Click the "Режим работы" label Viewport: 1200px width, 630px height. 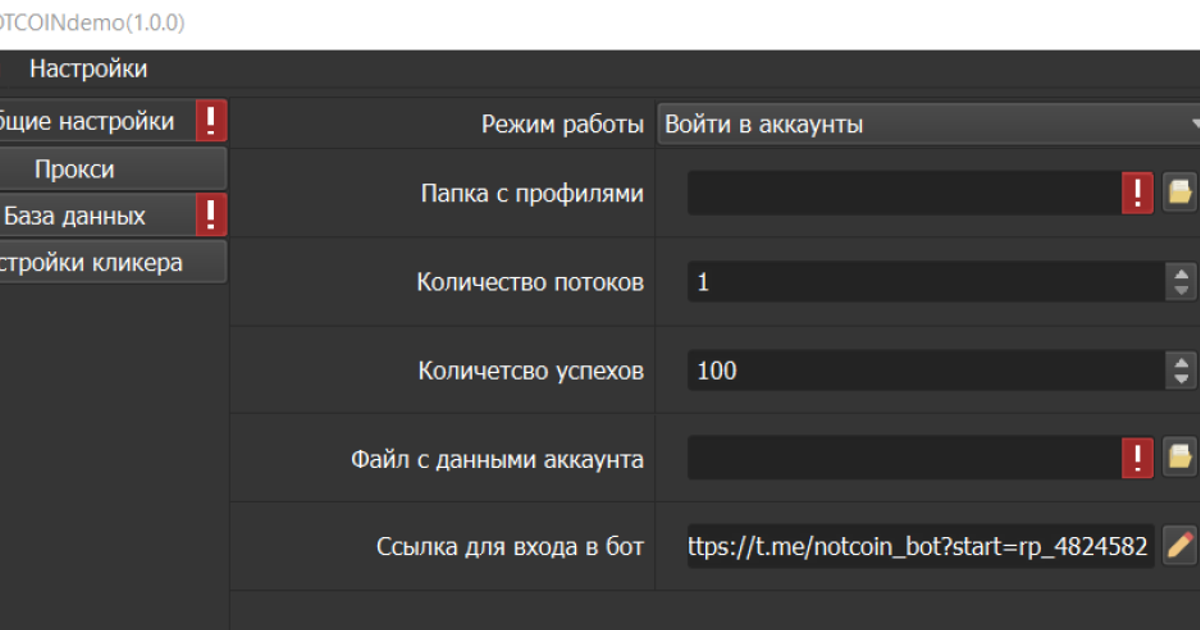tap(563, 125)
